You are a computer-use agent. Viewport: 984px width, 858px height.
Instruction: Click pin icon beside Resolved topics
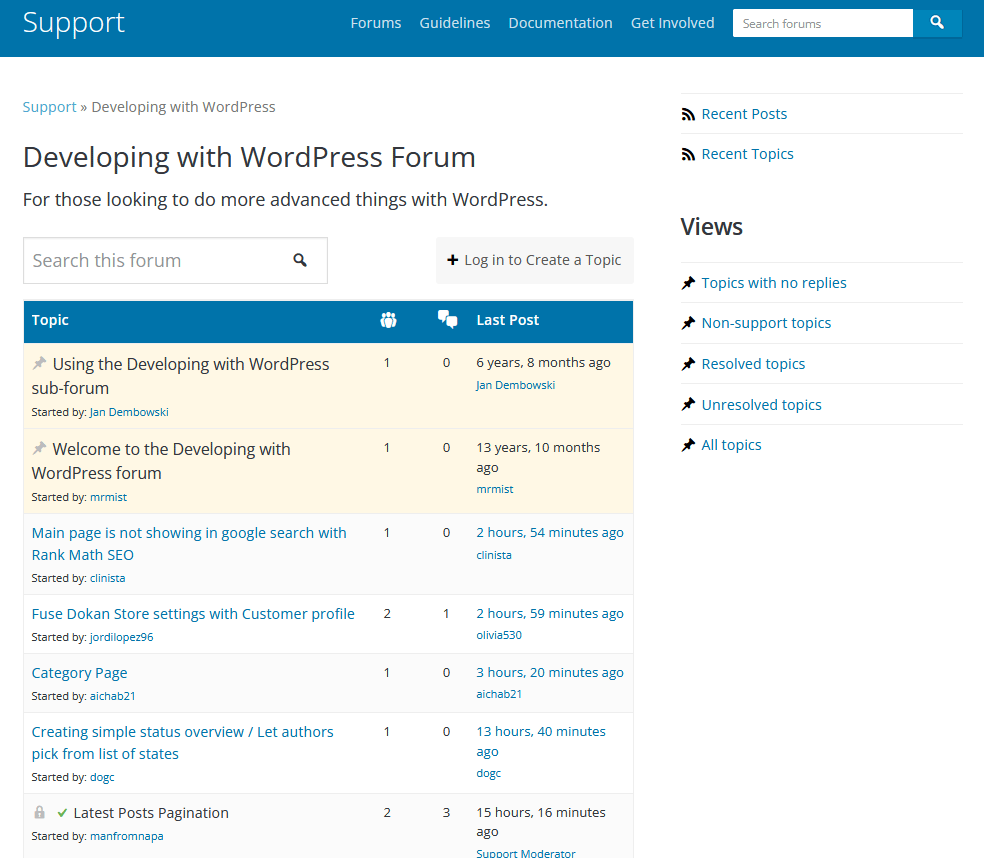(x=688, y=364)
